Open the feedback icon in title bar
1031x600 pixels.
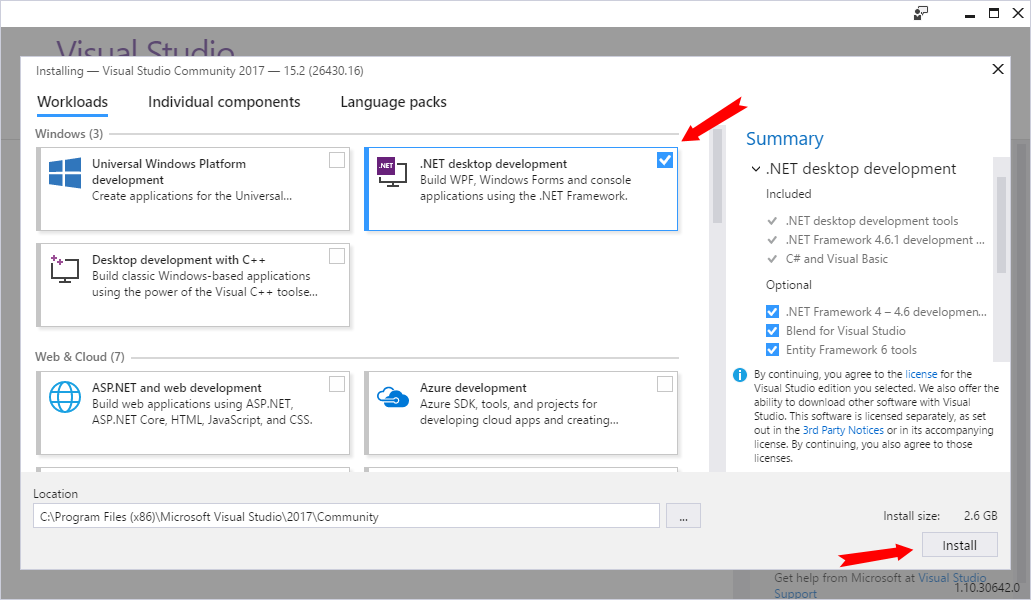click(x=921, y=13)
